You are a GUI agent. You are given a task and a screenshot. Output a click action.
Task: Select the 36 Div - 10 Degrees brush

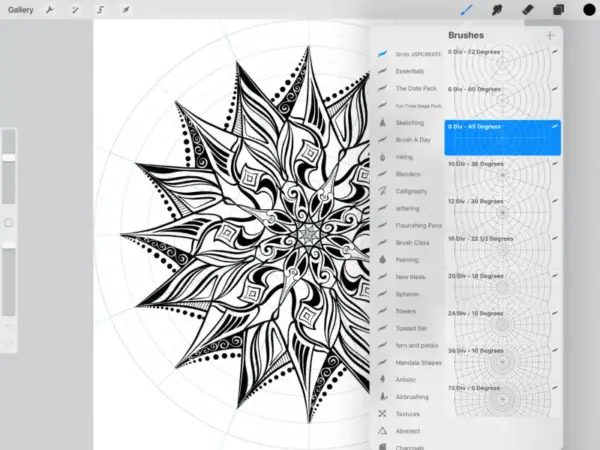click(503, 363)
